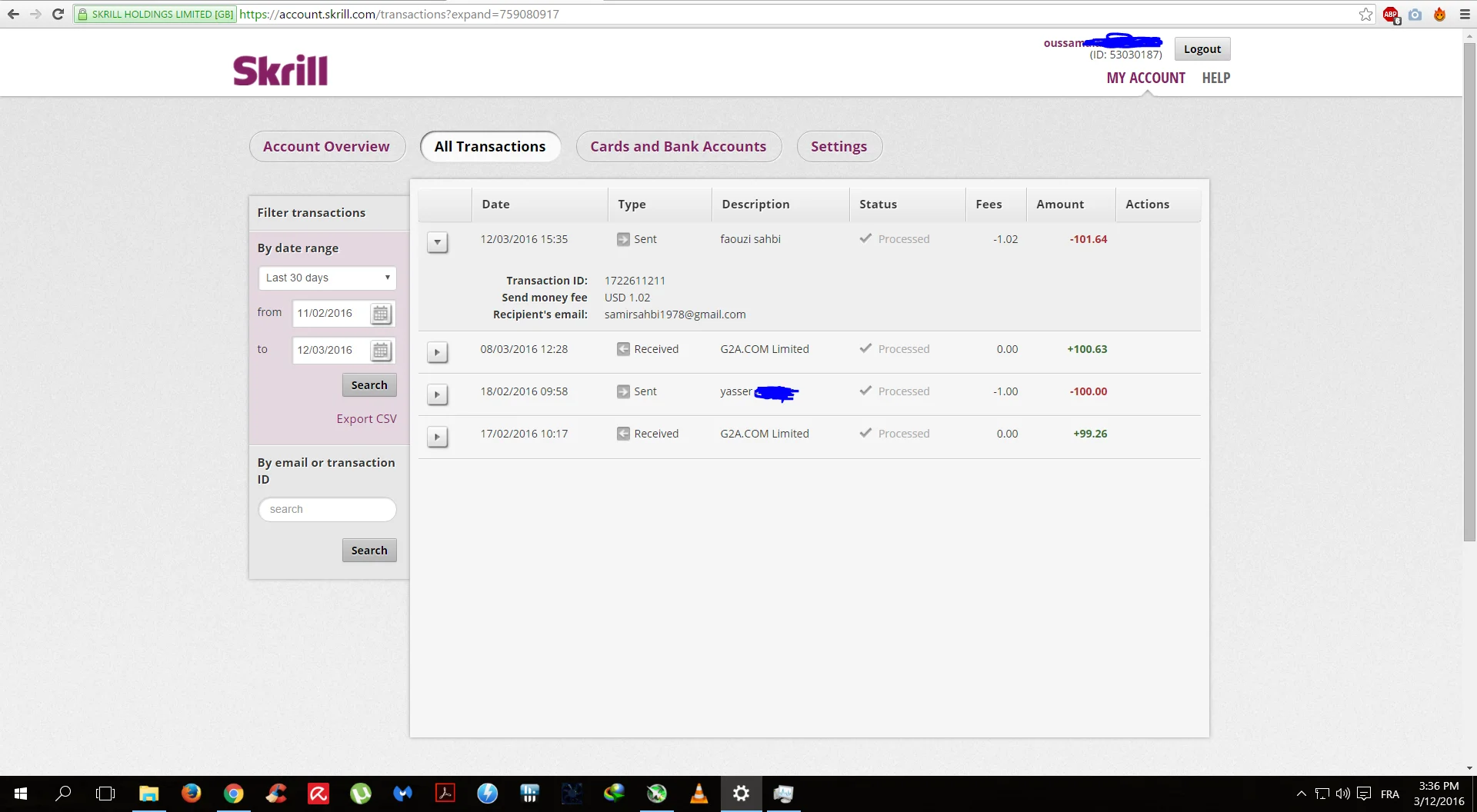The image size is (1477, 812).
Task: Open the Chrome menu hamburger icon
Action: pos(1465,14)
